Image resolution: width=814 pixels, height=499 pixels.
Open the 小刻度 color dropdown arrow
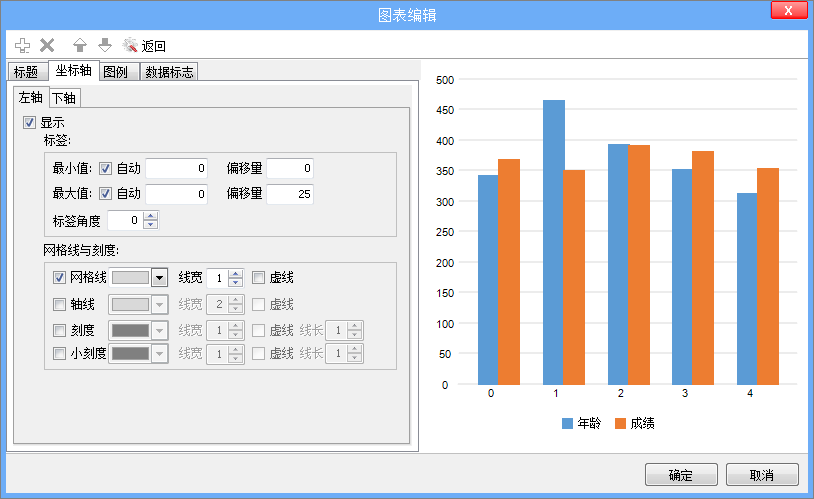click(159, 354)
